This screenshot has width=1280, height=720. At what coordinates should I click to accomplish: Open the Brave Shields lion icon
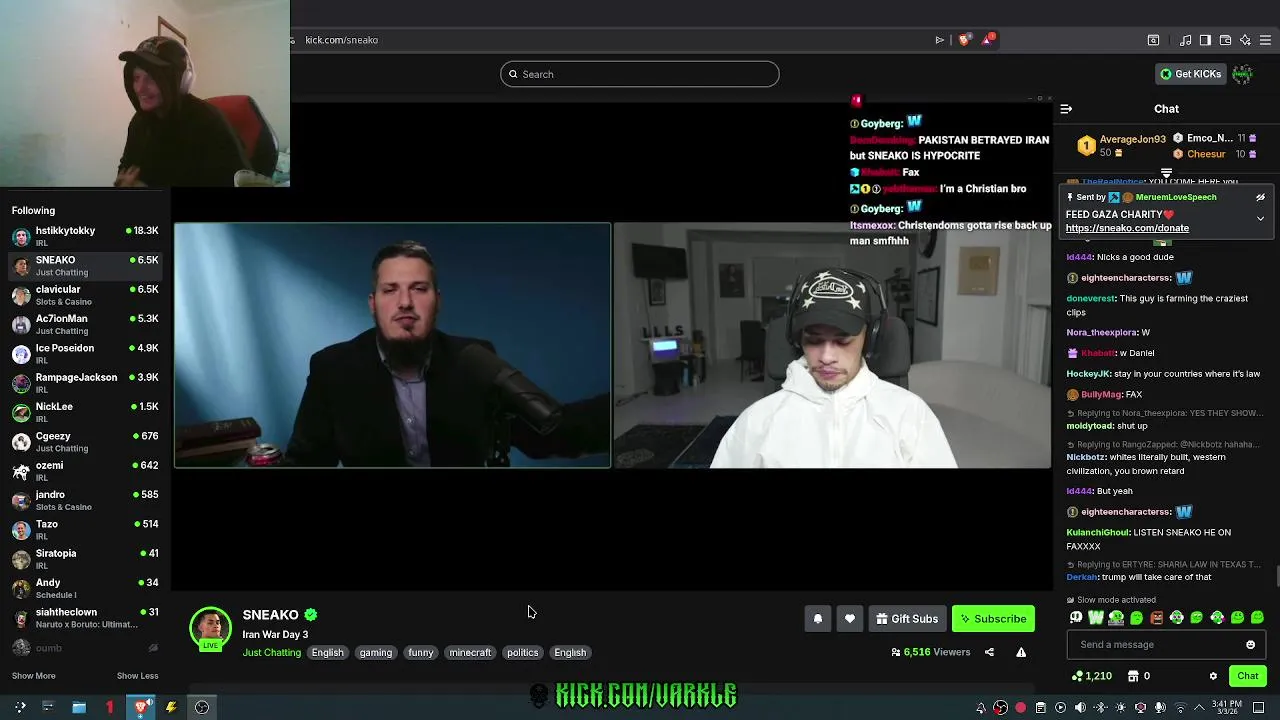coord(964,40)
